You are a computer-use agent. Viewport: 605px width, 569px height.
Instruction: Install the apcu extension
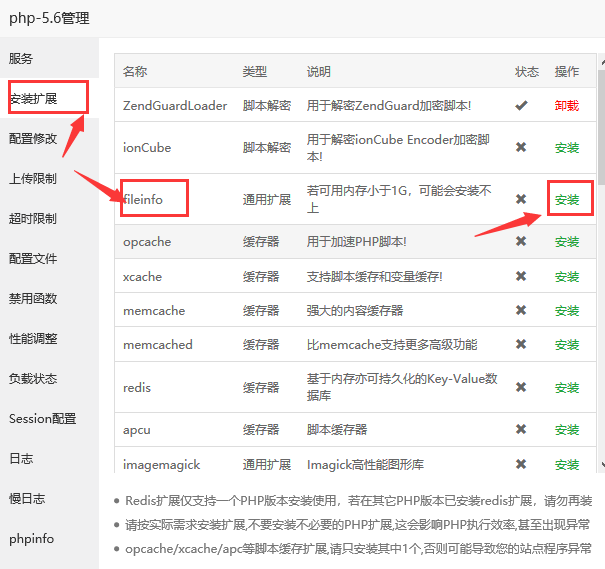click(567, 429)
